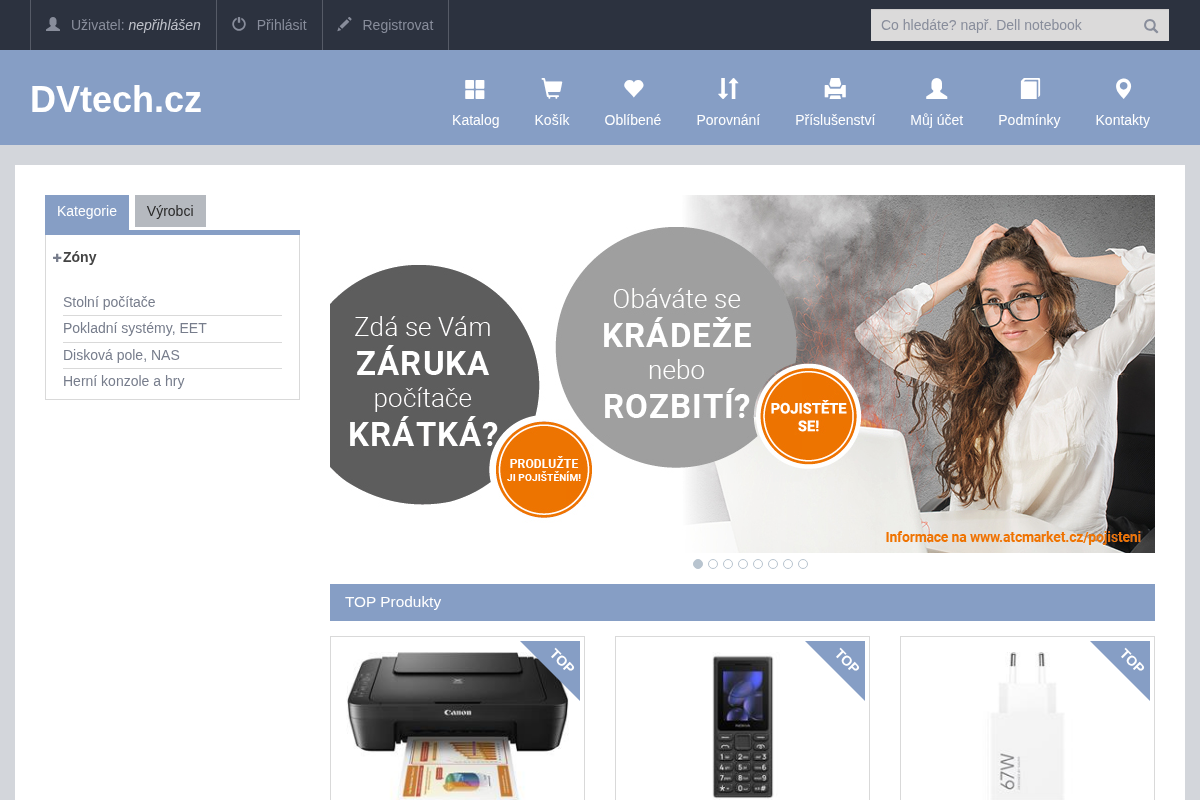
Task: Click the 'Prodlužte ji pojištěním' orange badge
Action: [544, 470]
